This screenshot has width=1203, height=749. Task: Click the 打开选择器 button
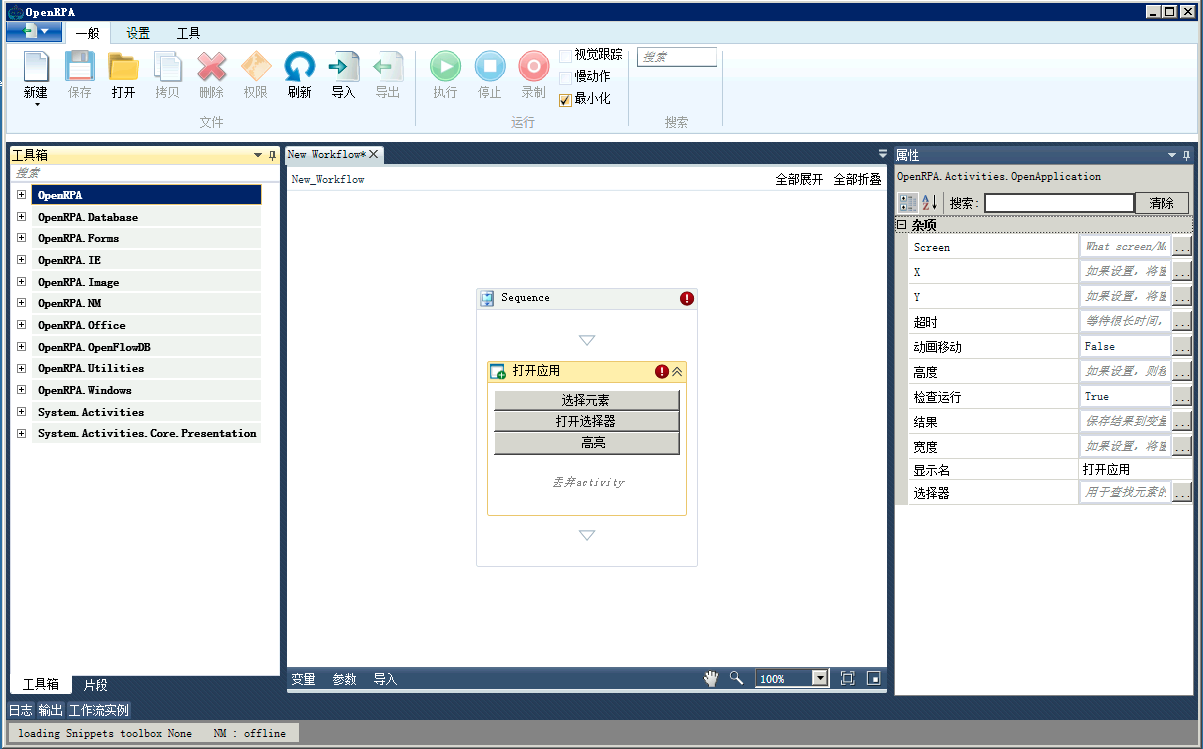point(587,421)
